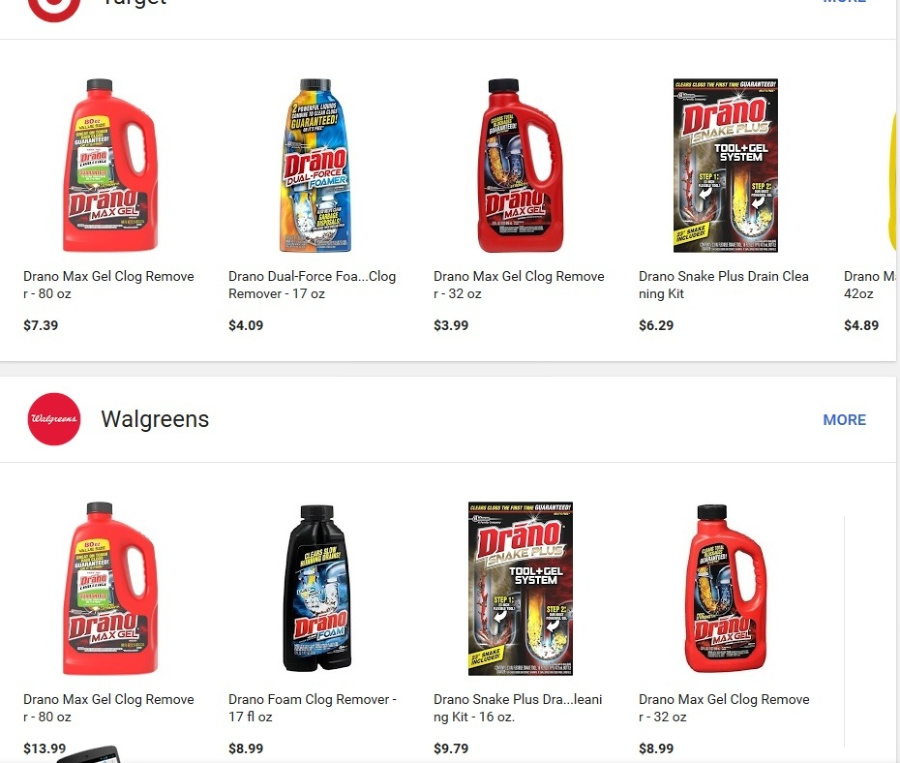
Task: Select Target Drano Snake Plus box image
Action: pyautogui.click(x=726, y=165)
